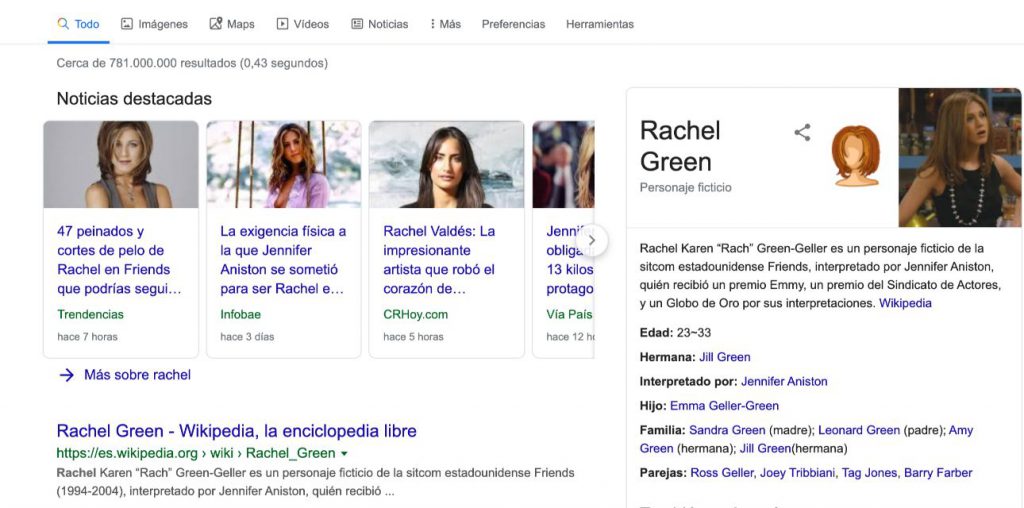Click CRHoy.com article thumbnail image
1024x508 pixels.
(446, 165)
